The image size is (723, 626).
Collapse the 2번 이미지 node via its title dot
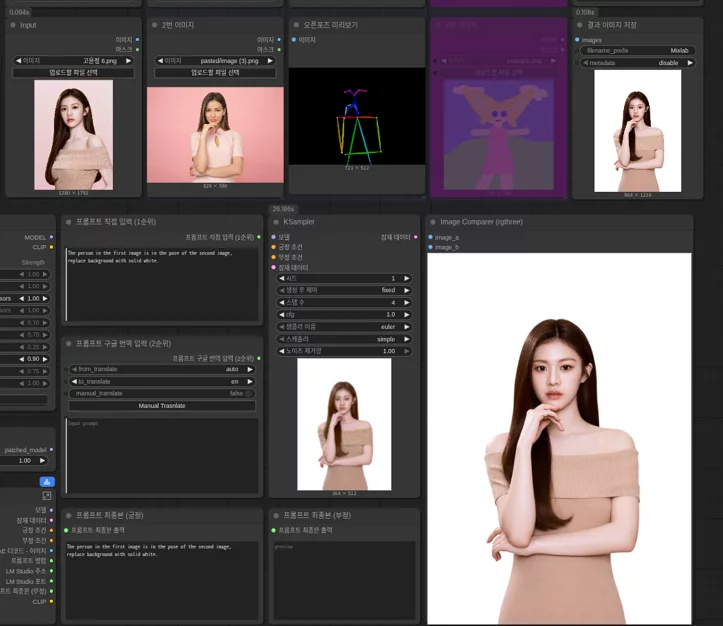point(154,25)
